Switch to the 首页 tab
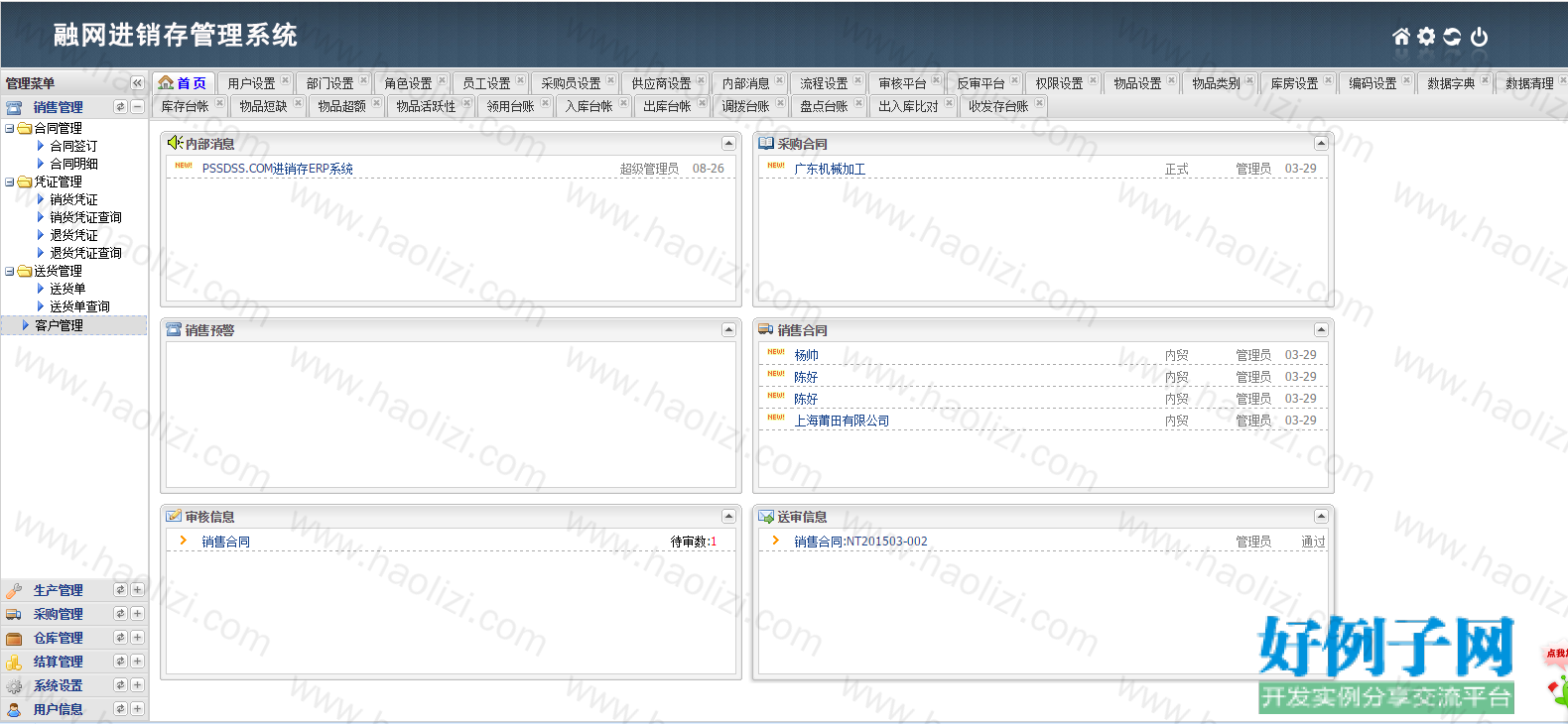Screen dimensions: 1568x724 click(x=184, y=83)
